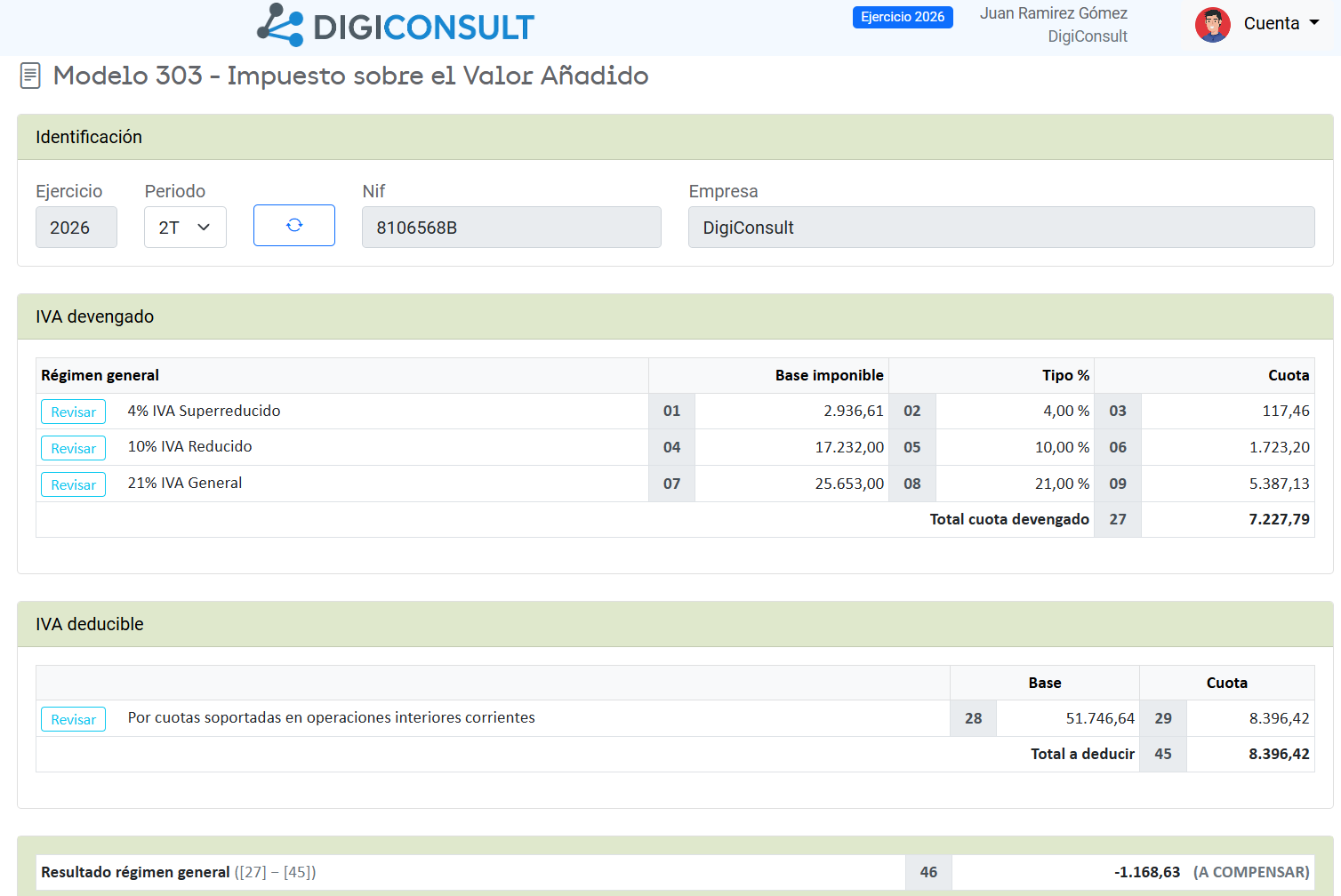Viewport: 1341px width, 896px height.
Task: Open the Cuenta account dropdown
Action: coord(1281,24)
